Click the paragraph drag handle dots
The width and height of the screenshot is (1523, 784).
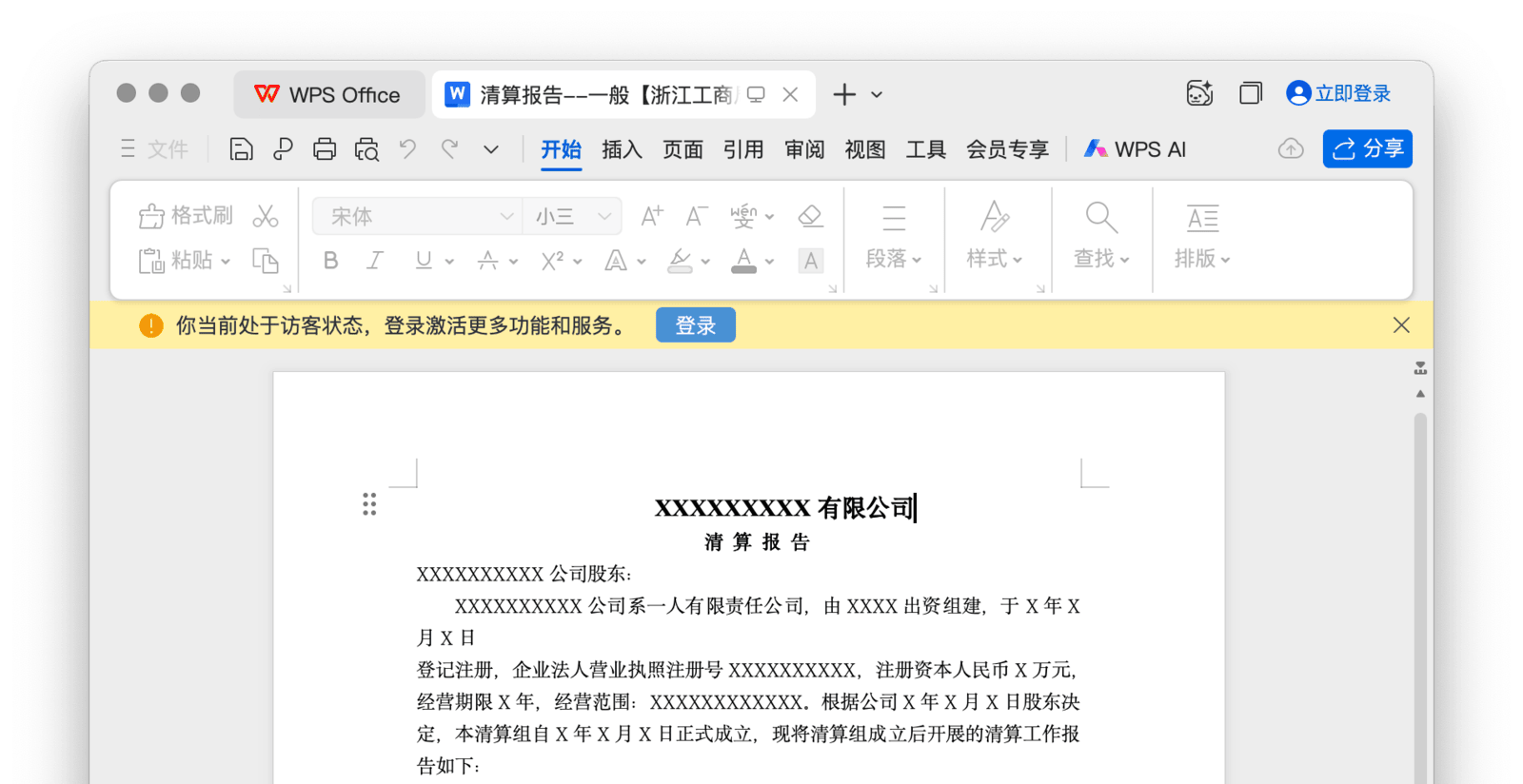369,504
